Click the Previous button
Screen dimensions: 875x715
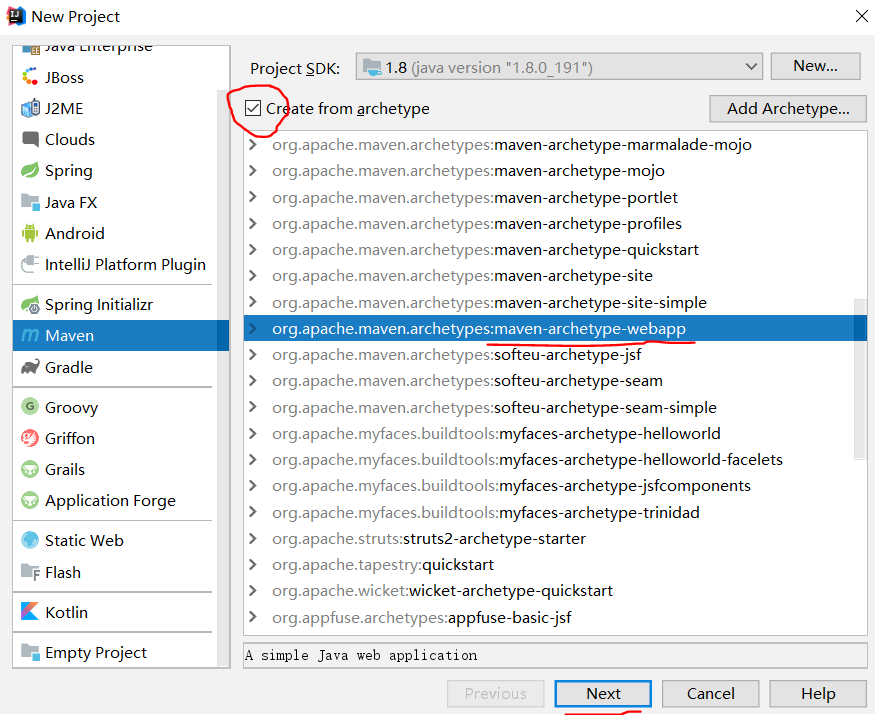pyautogui.click(x=496, y=693)
